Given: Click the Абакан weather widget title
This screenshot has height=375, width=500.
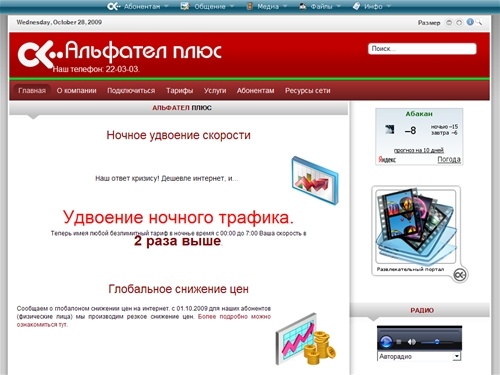Looking at the screenshot, I should click(x=419, y=114).
